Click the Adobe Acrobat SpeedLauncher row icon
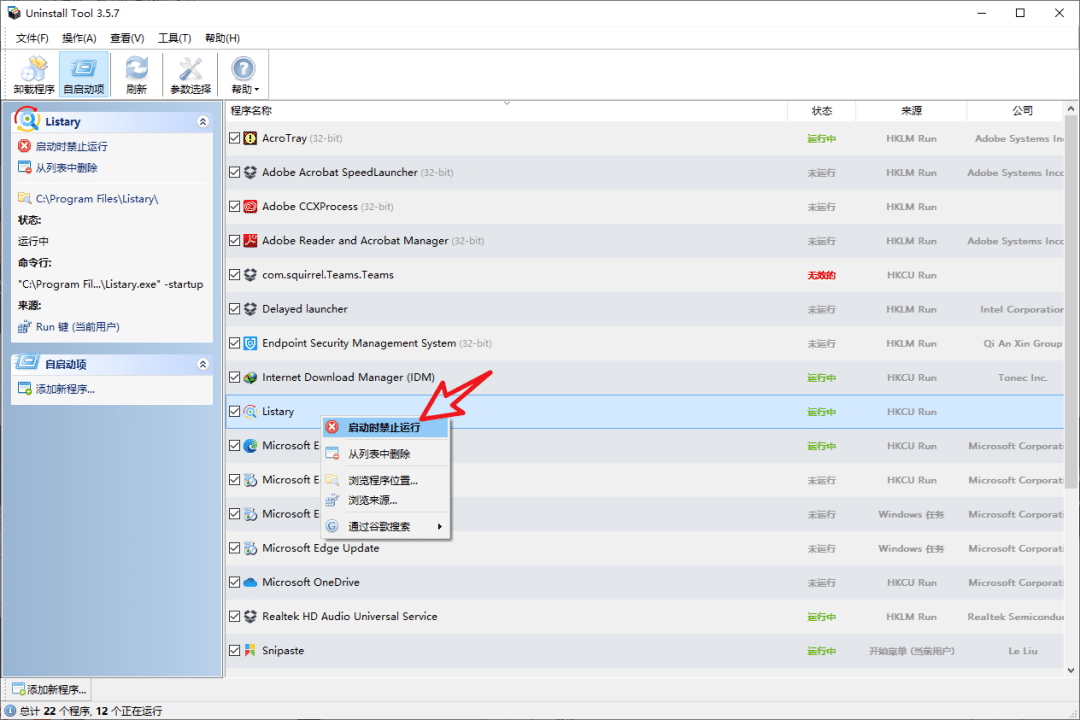Screen dimensions: 1080x720 250,172
